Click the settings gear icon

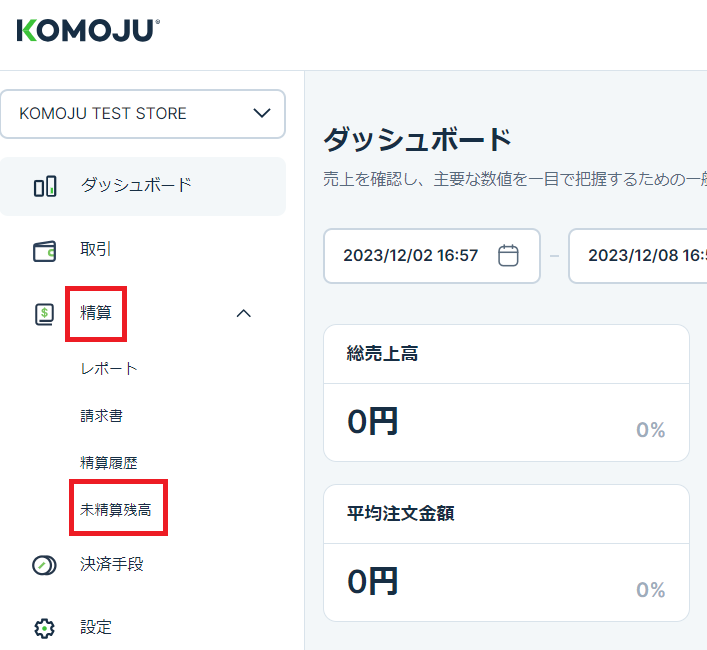45,628
